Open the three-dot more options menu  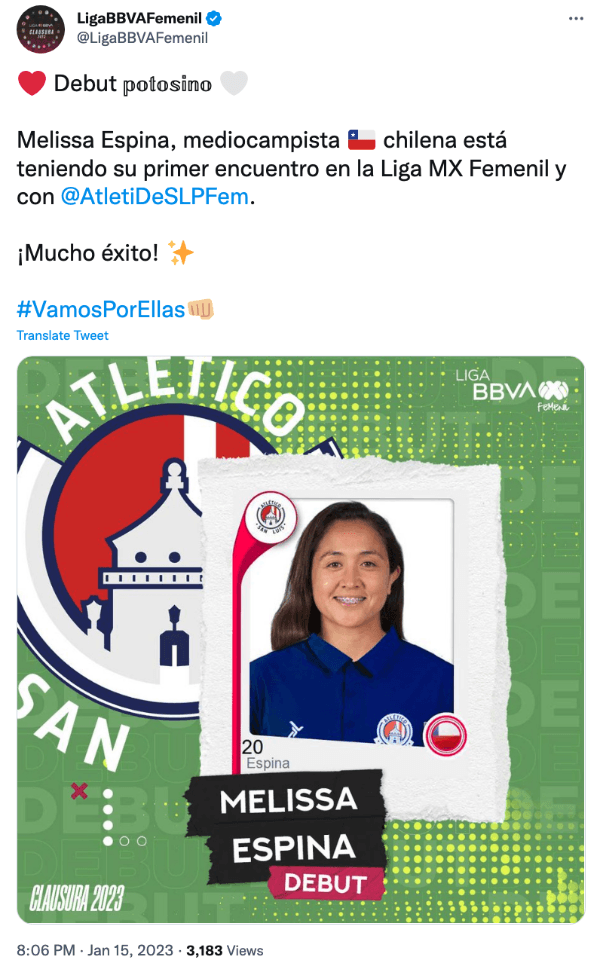pos(575,18)
